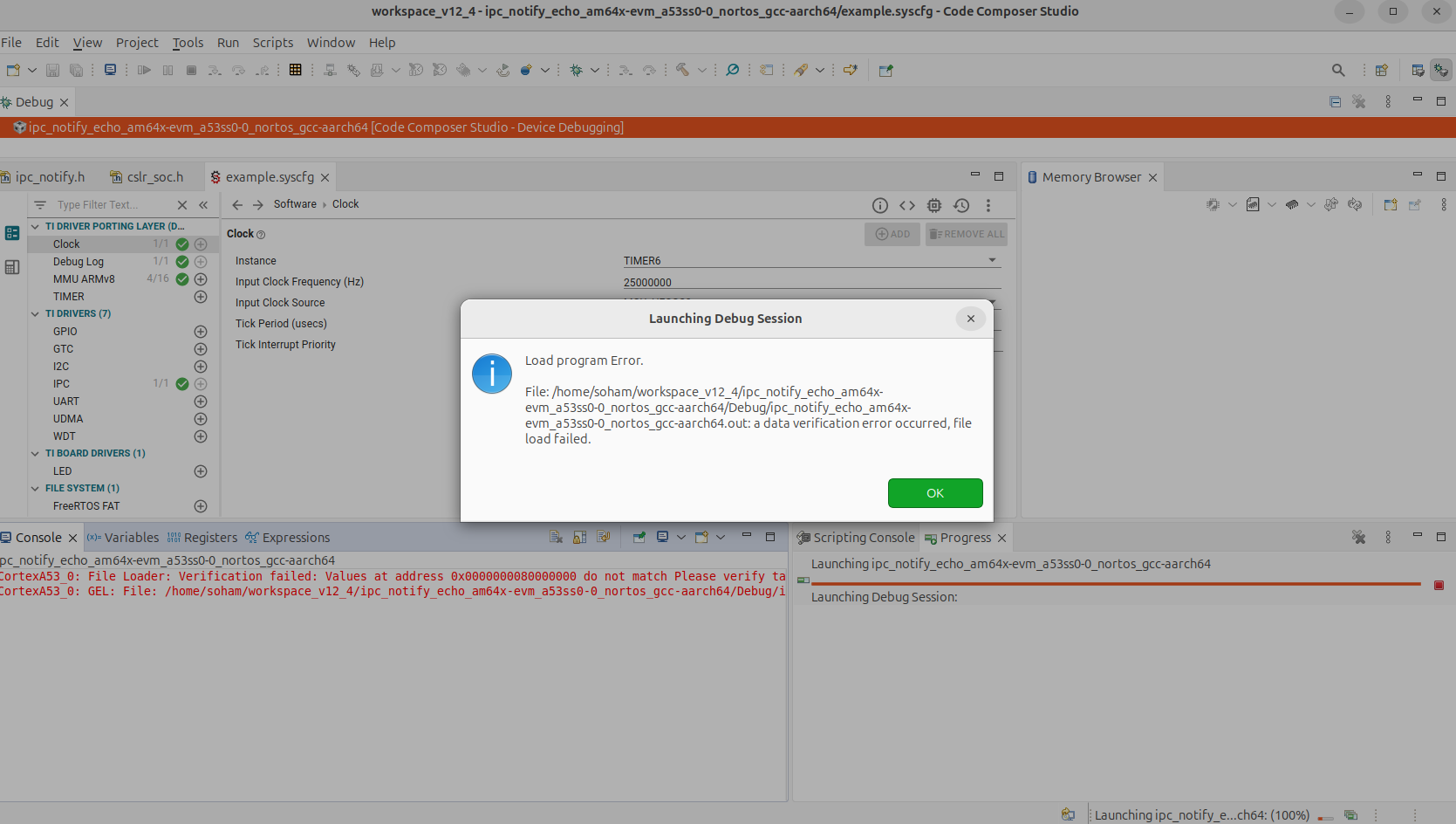
Task: Click the Software breadcrumb link
Action: (x=295, y=204)
